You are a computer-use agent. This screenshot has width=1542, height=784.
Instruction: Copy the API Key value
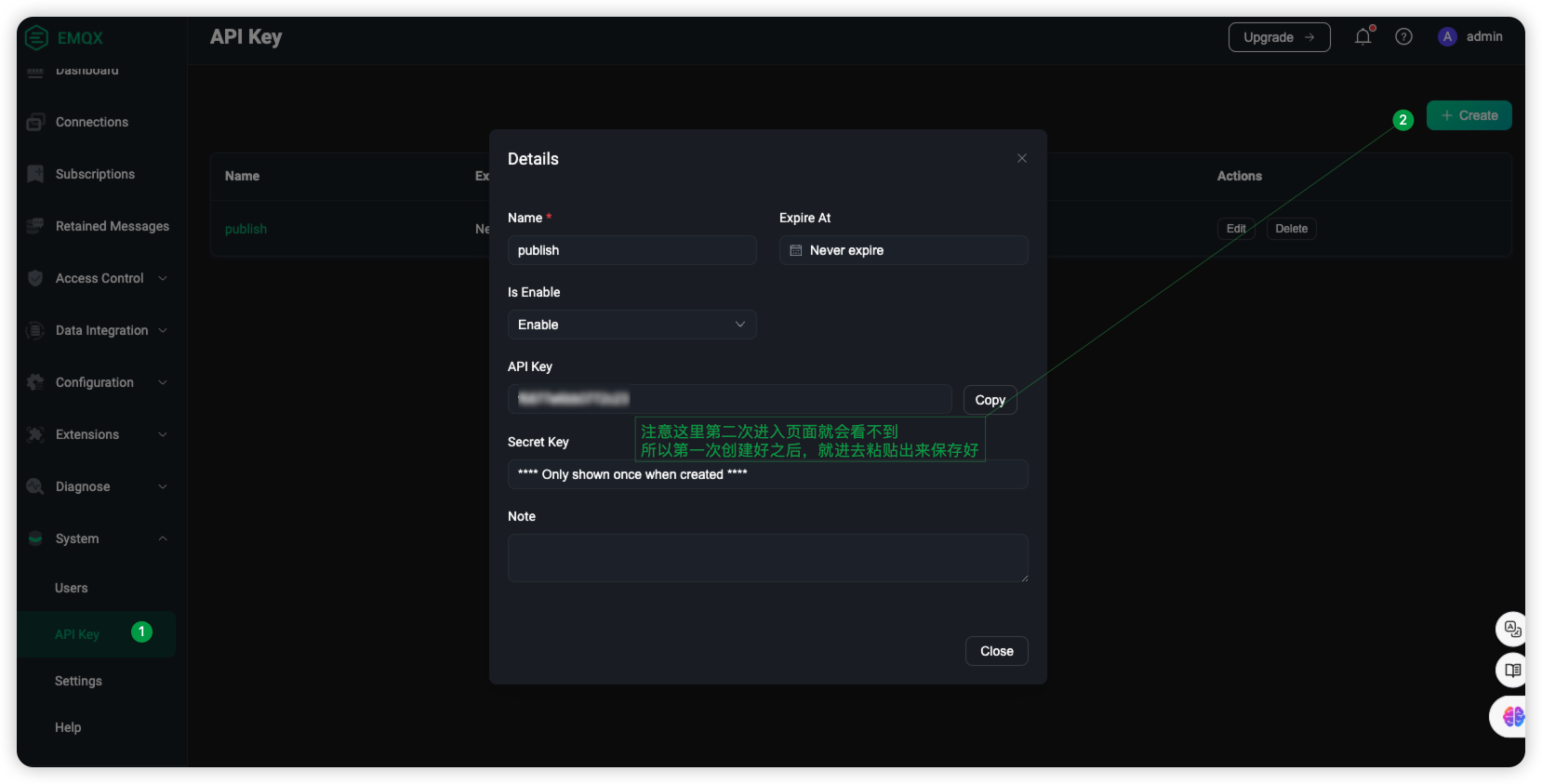pyautogui.click(x=990, y=400)
